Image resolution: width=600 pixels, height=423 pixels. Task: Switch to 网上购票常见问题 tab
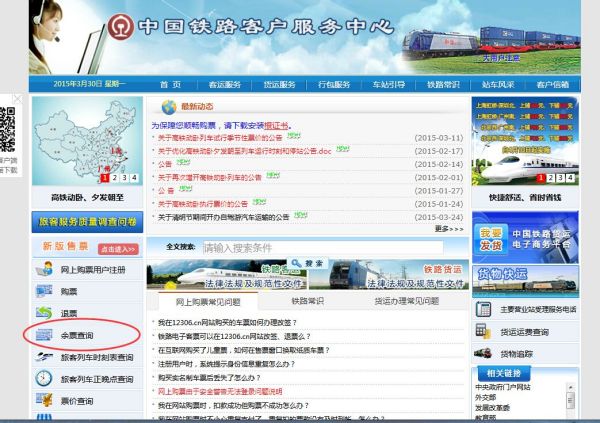pyautogui.click(x=208, y=302)
